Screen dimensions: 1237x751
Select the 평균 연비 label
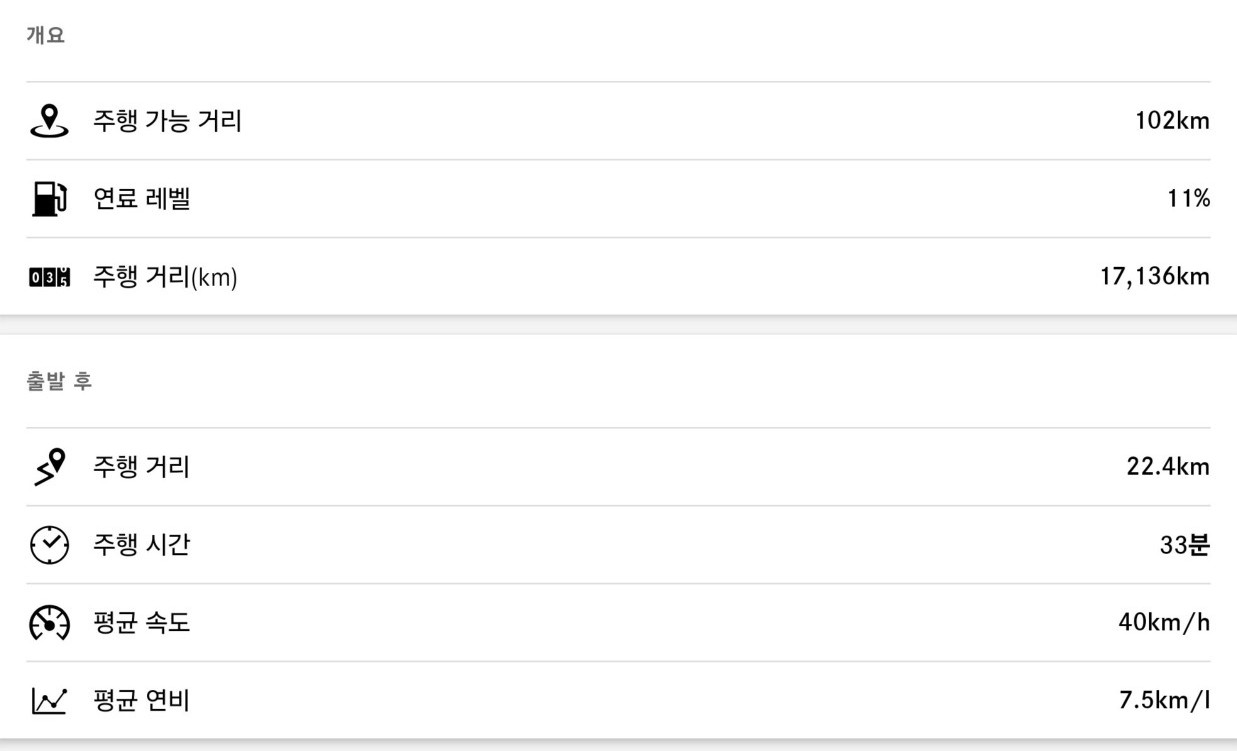[x=141, y=701]
